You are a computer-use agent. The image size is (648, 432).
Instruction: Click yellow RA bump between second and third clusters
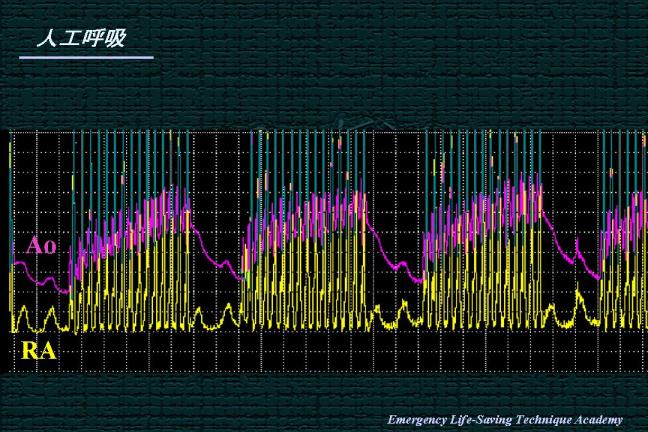click(x=403, y=312)
